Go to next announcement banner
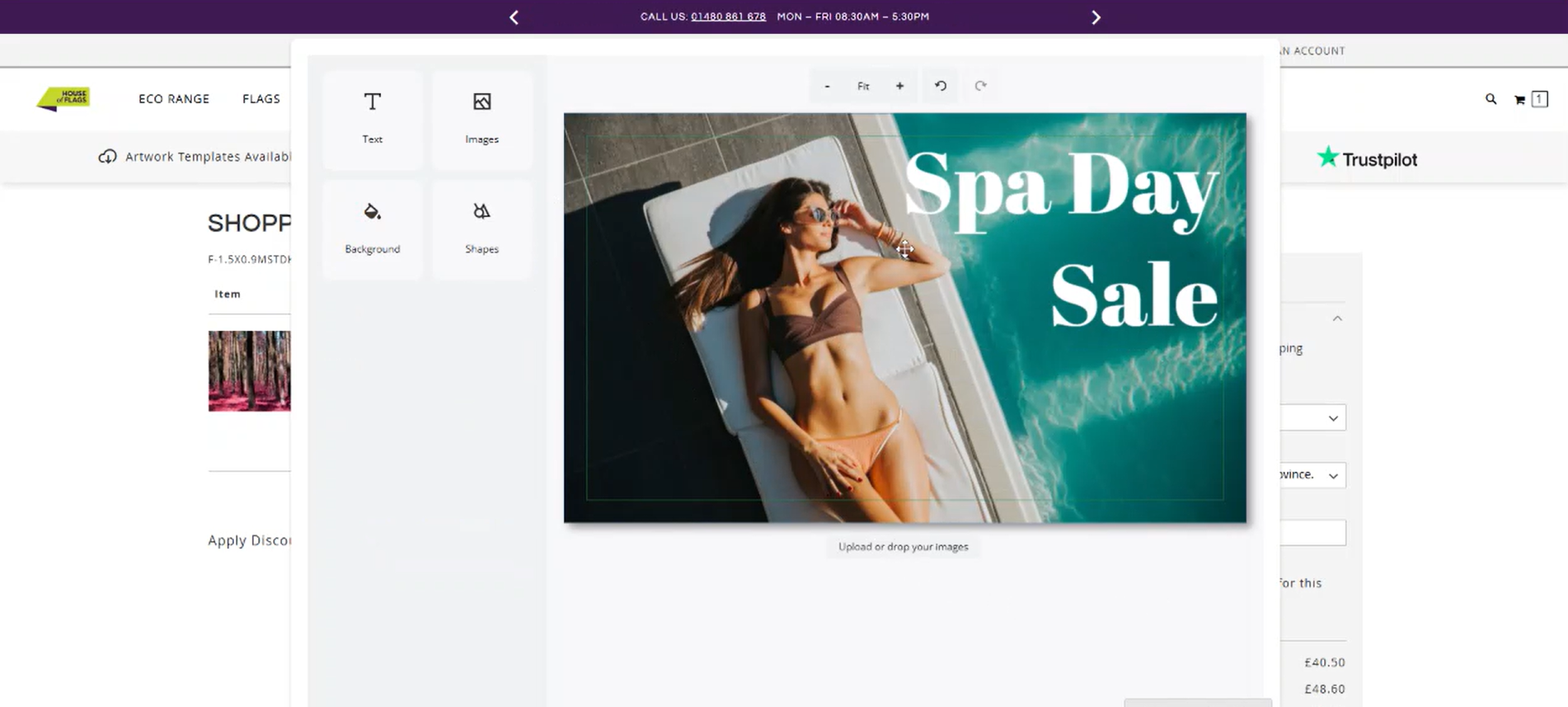Image resolution: width=1568 pixels, height=707 pixels. (x=1096, y=17)
